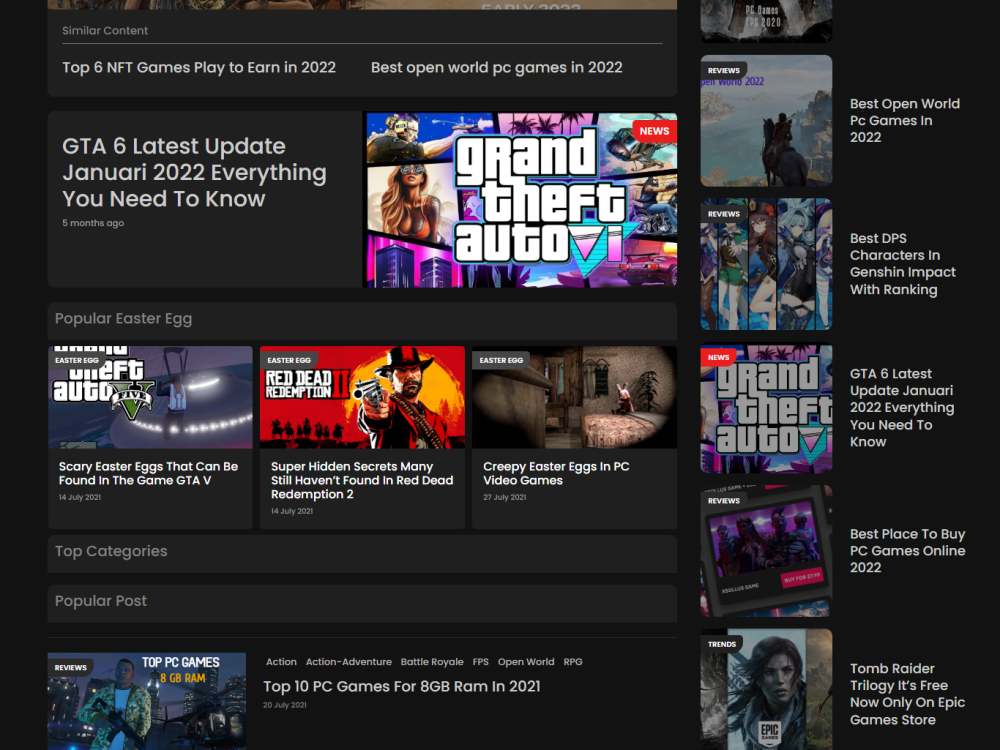Click the '14 July 2021' date under the Red Dead card

(x=292, y=511)
